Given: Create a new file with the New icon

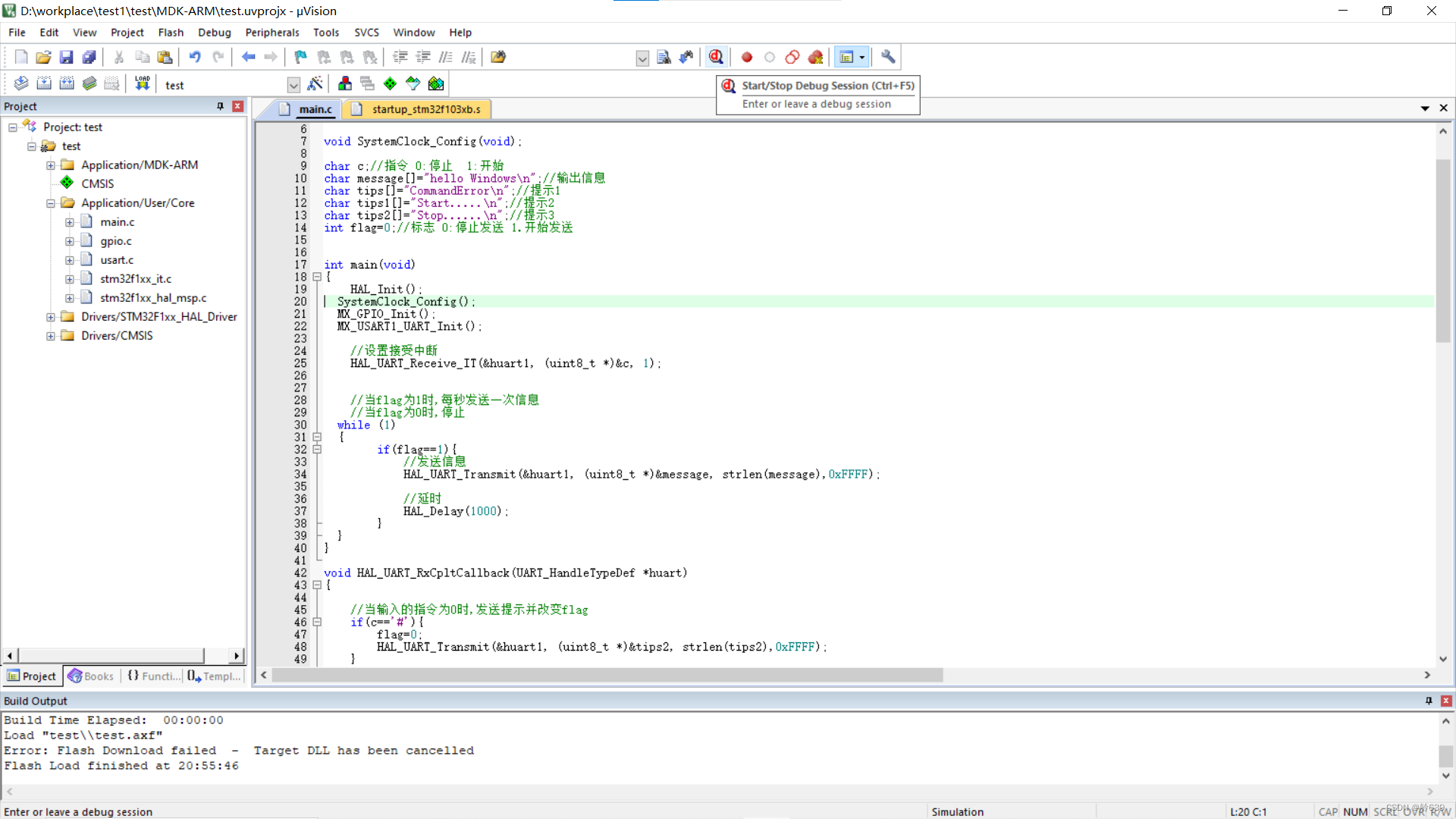Looking at the screenshot, I should point(21,57).
